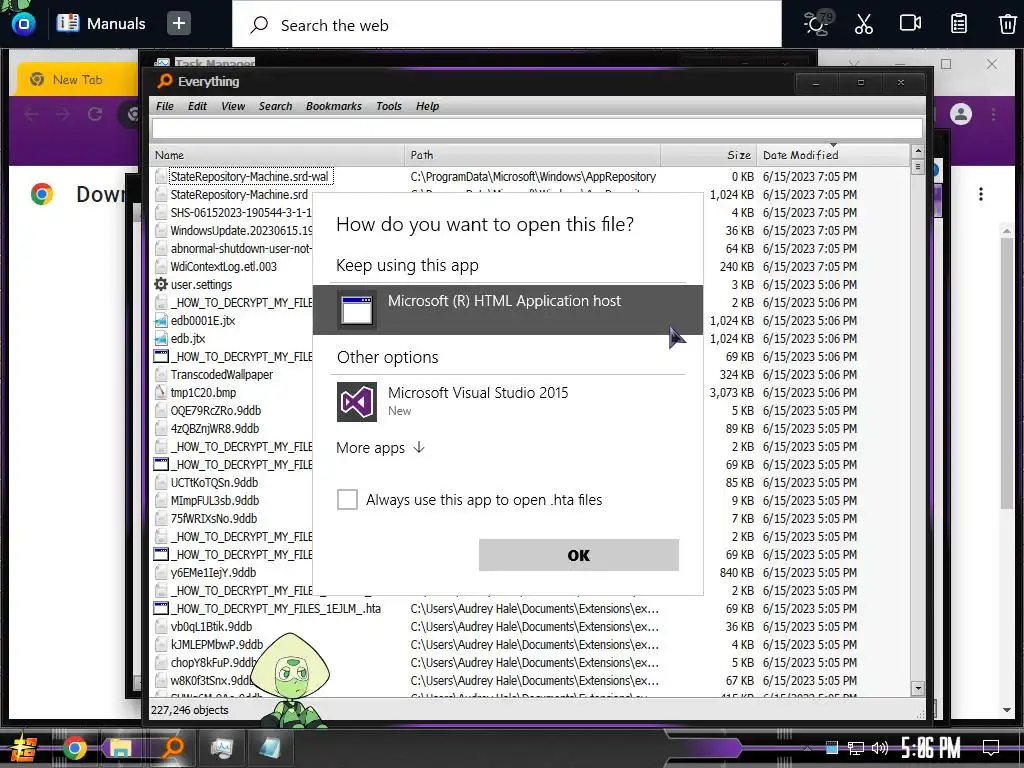The height and width of the screenshot is (768, 1024).
Task: Click the volume icon in system tray
Action: pyautogui.click(x=879, y=748)
